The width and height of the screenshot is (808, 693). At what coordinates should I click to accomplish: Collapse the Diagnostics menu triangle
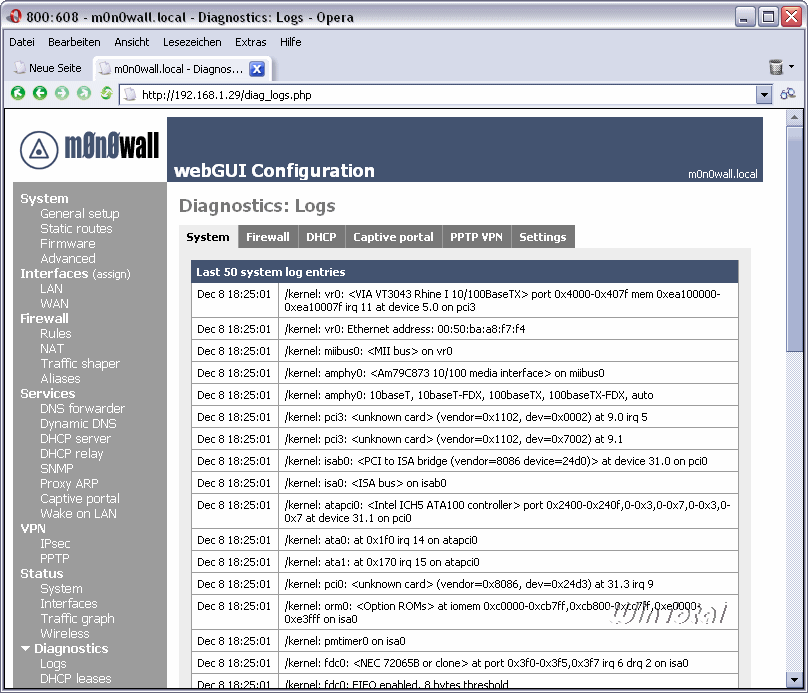click(x=25, y=649)
